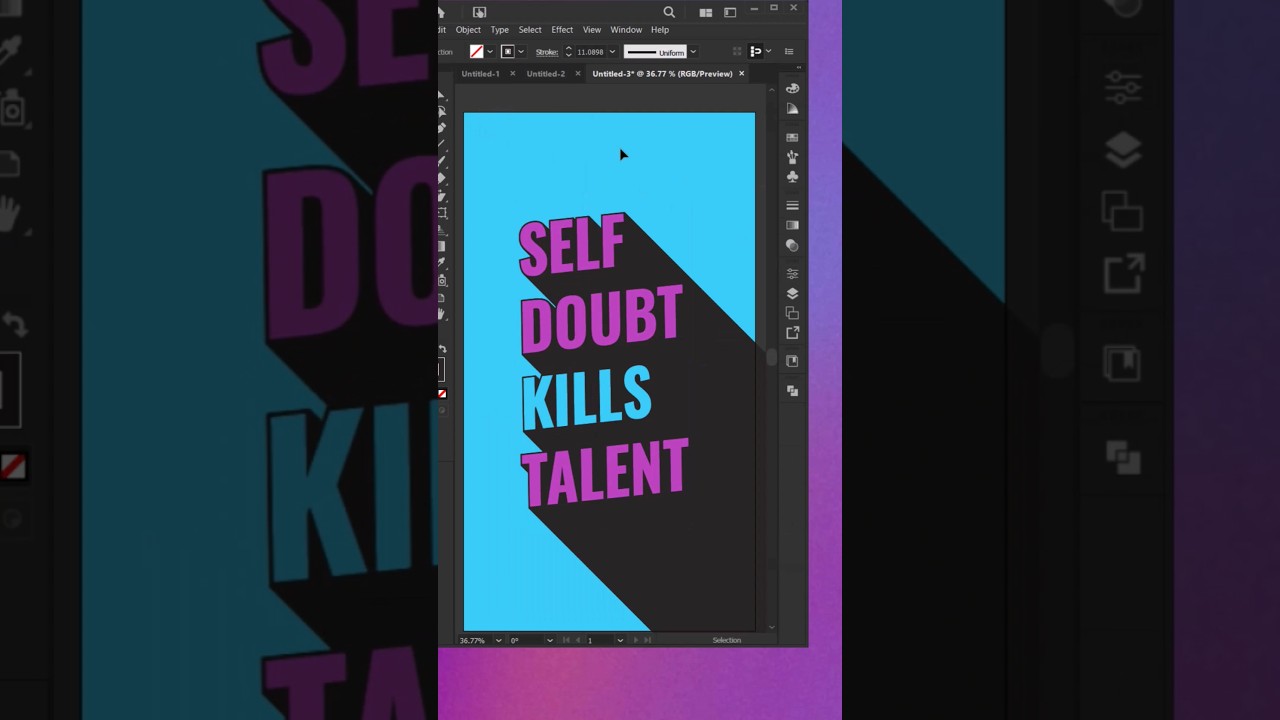Open the Stroke panel lines icon

click(793, 205)
